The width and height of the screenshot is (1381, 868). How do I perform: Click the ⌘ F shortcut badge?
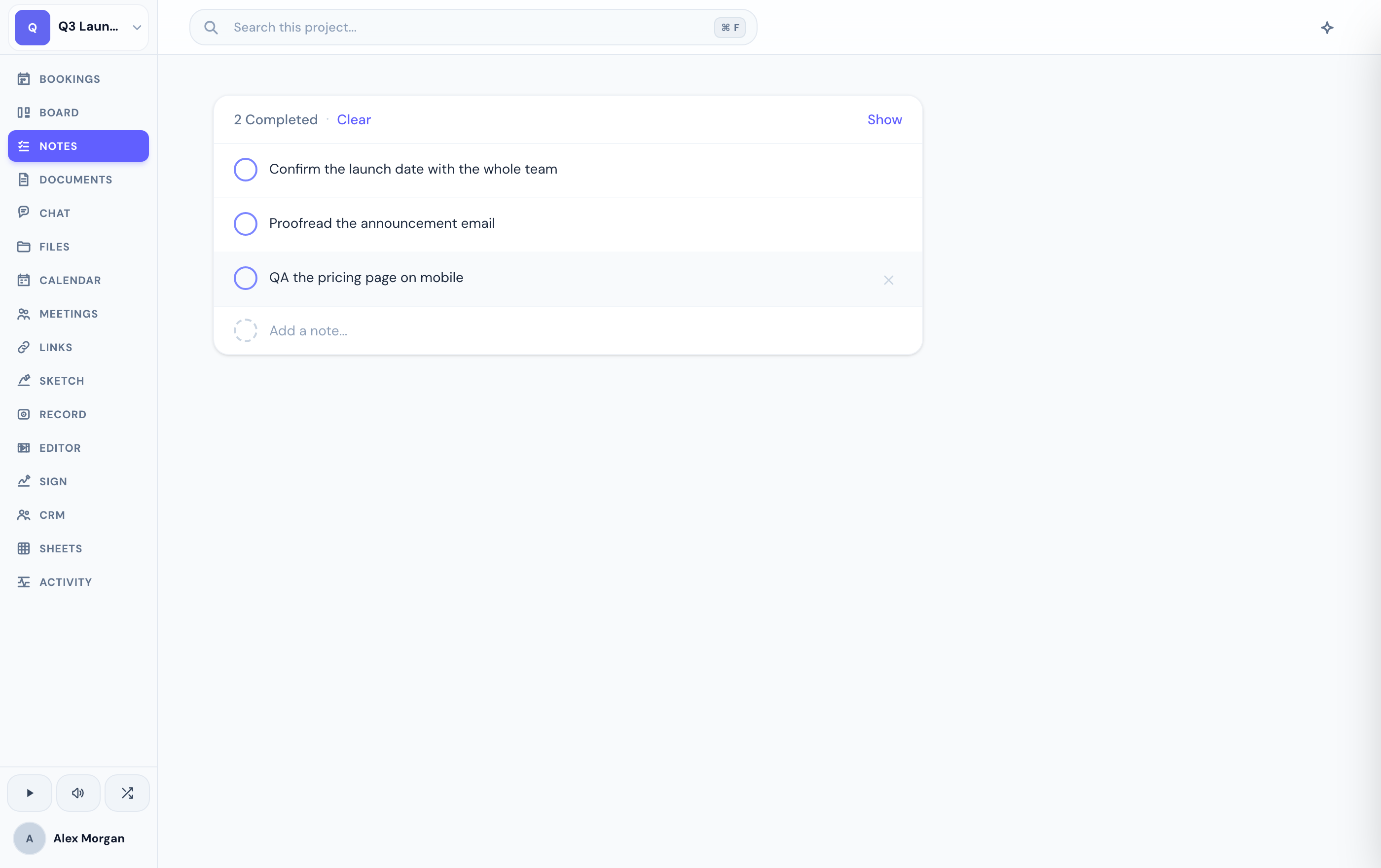(729, 28)
